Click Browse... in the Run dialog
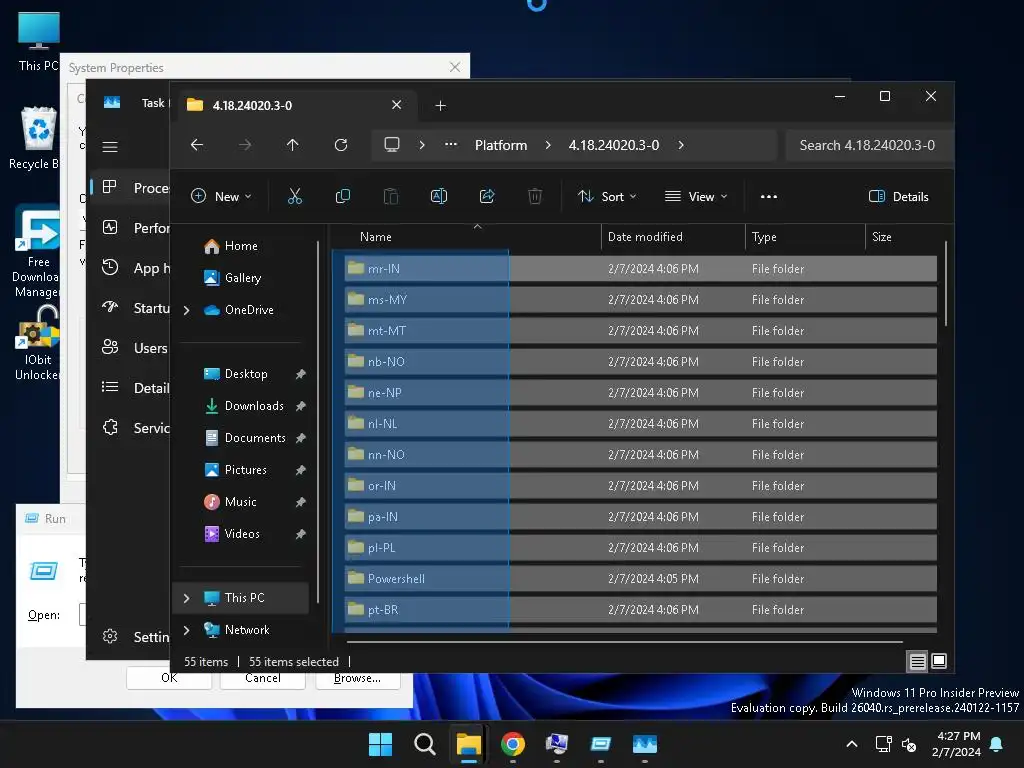 357,679
